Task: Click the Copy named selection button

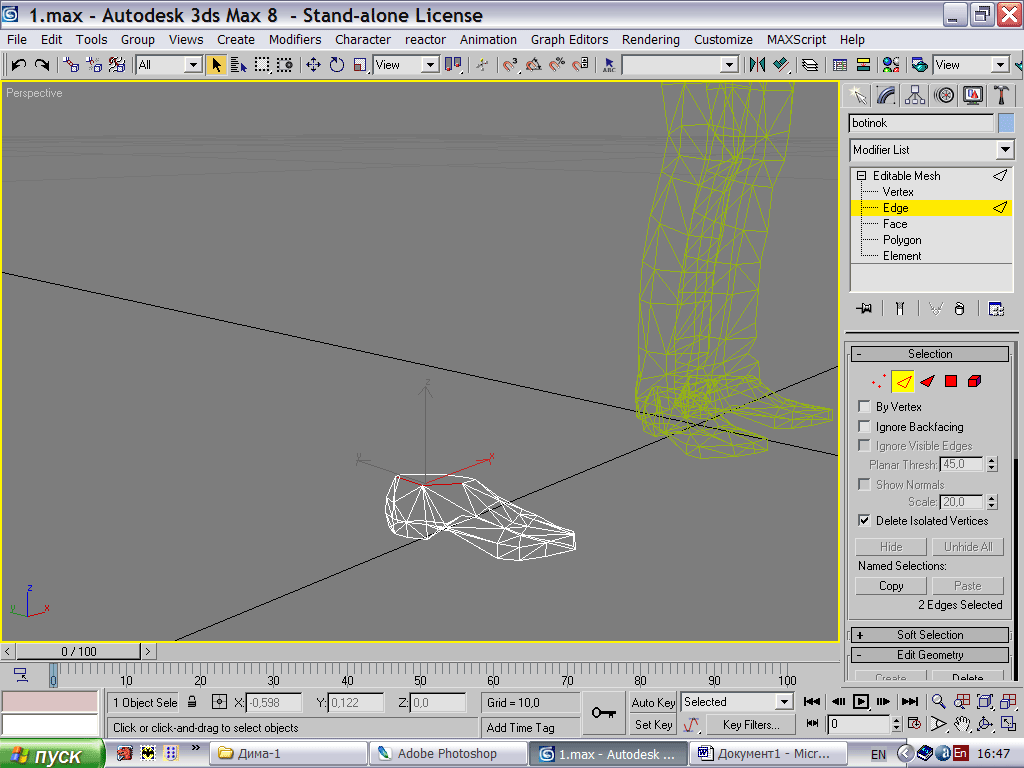Action: [891, 586]
